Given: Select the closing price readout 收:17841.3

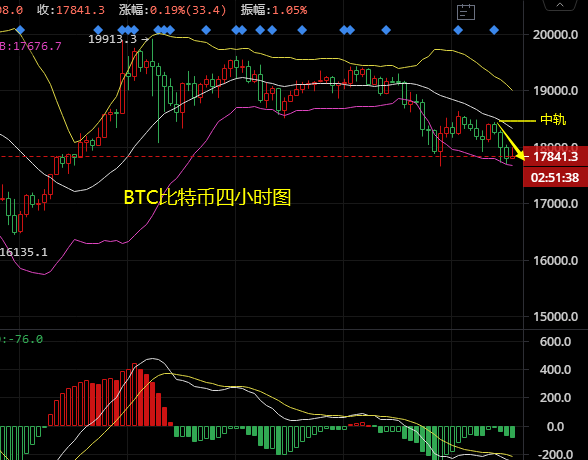Looking at the screenshot, I should click(71, 10).
